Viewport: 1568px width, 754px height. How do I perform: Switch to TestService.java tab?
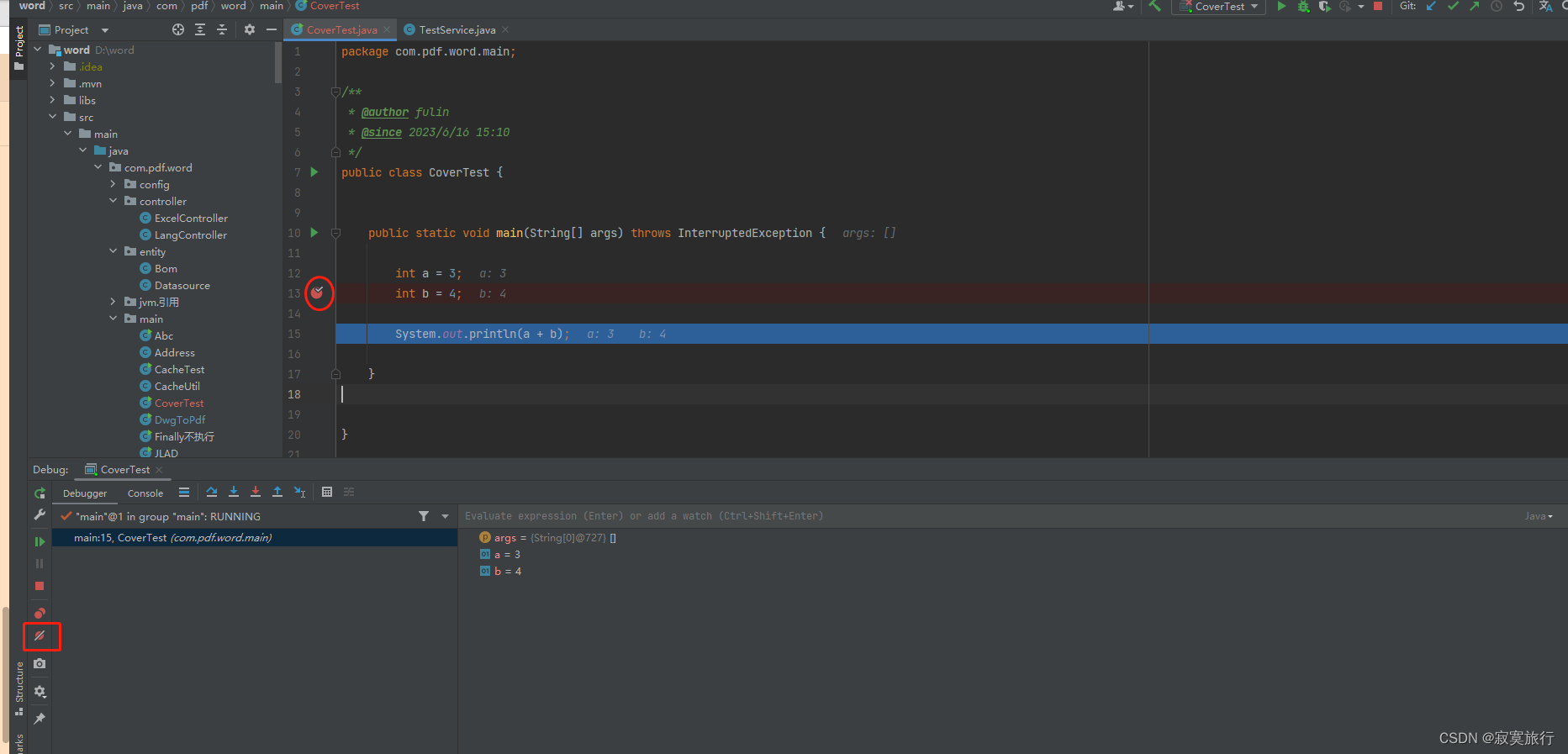coord(457,29)
